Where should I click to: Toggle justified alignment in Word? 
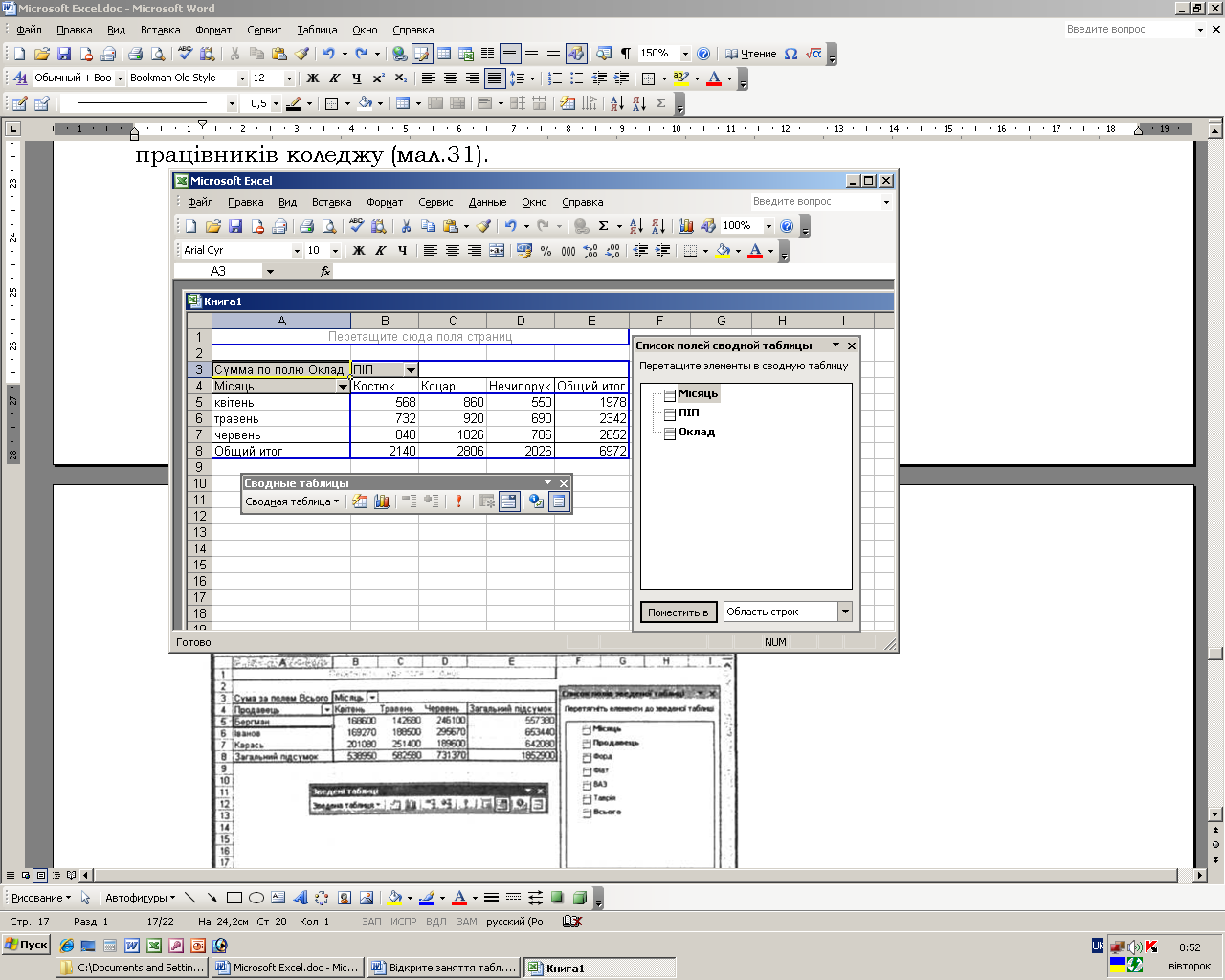[495, 78]
